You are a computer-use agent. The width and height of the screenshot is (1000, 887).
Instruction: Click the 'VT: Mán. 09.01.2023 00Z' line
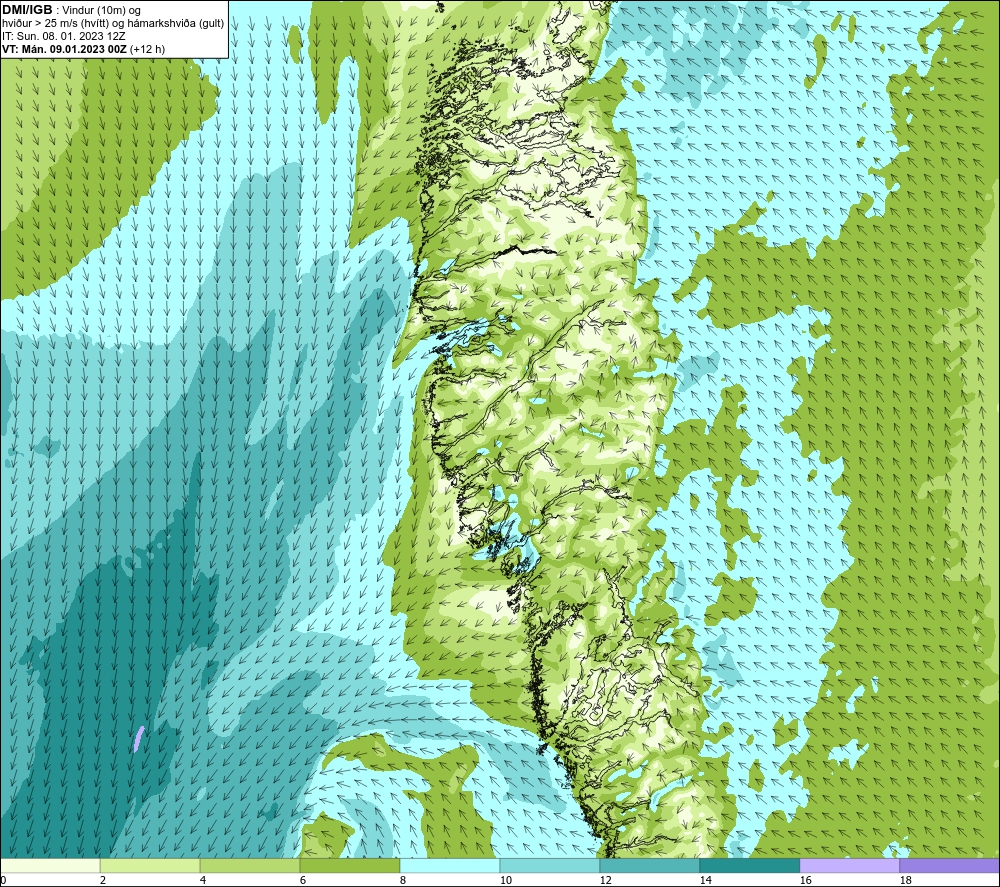tap(66, 49)
